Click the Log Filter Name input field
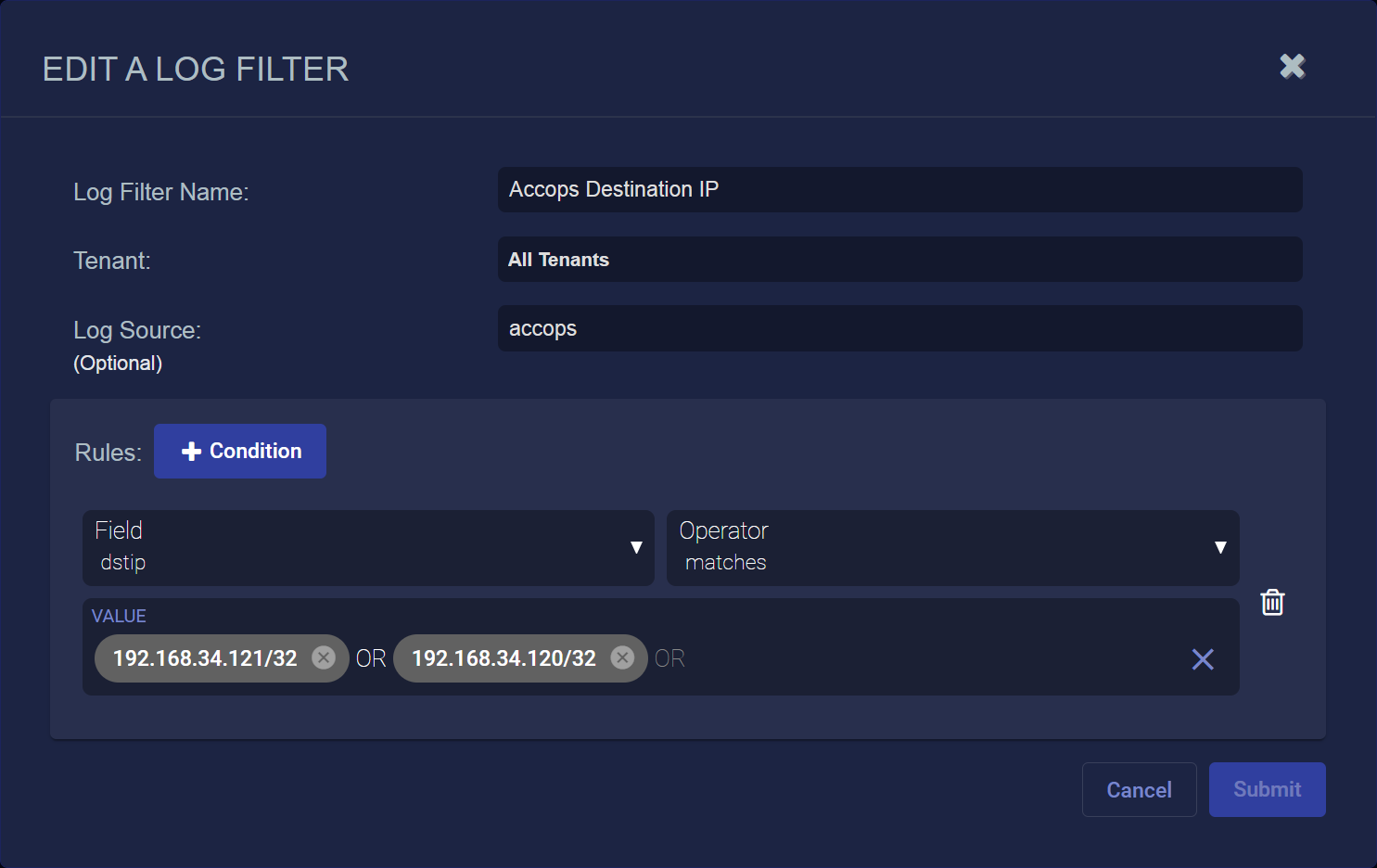This screenshot has height=868, width=1377. (x=899, y=190)
